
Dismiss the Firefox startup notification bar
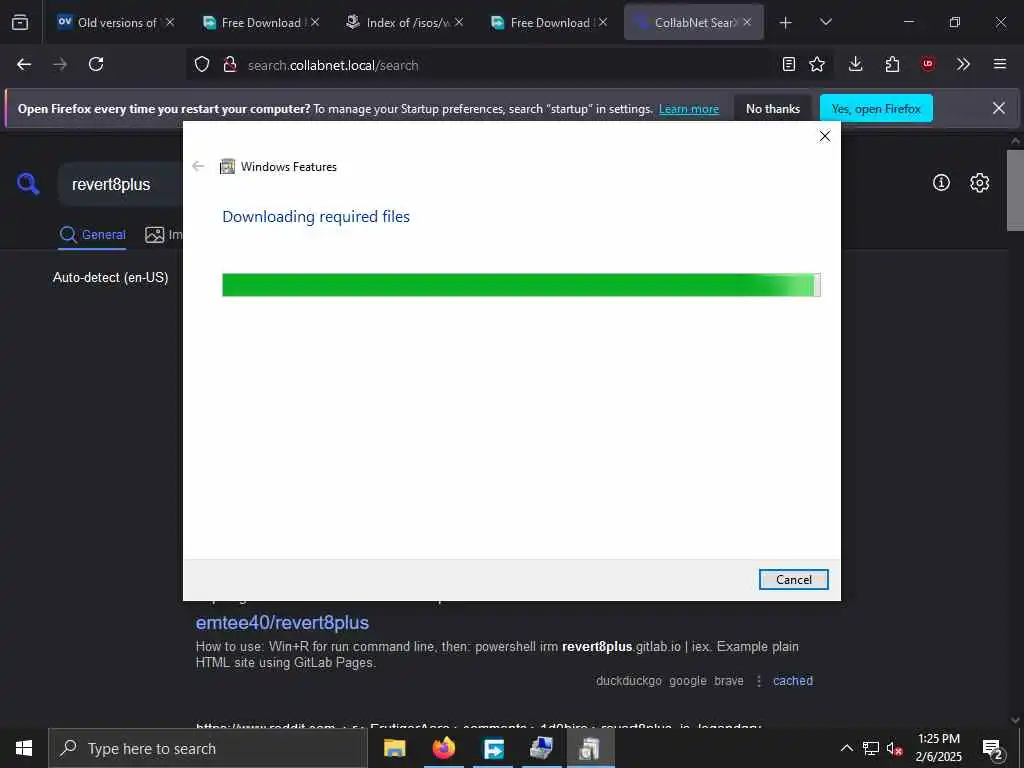point(999,108)
